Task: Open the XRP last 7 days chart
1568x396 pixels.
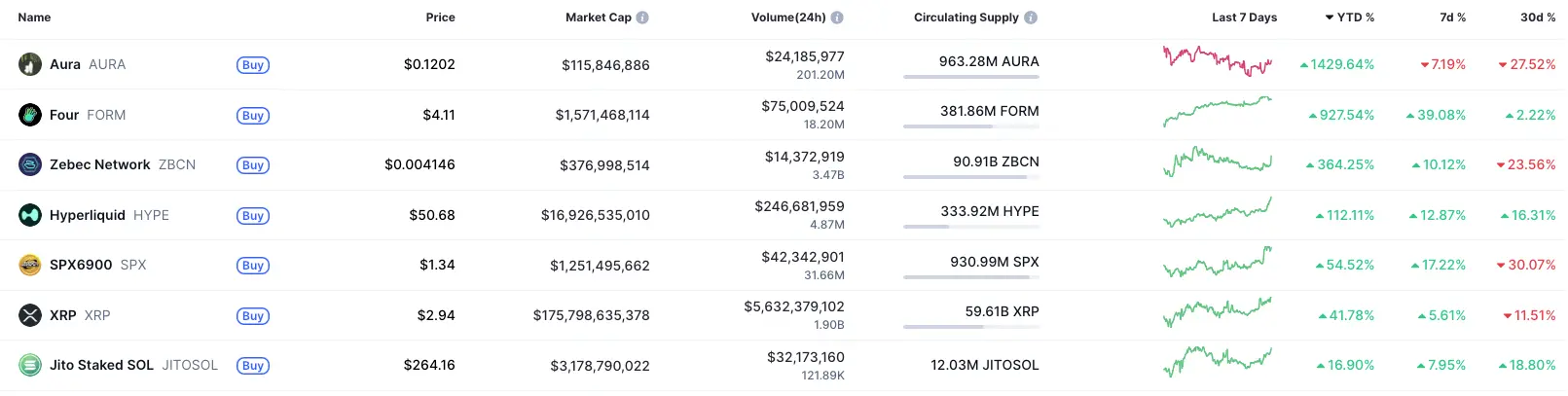Action: 1217,312
